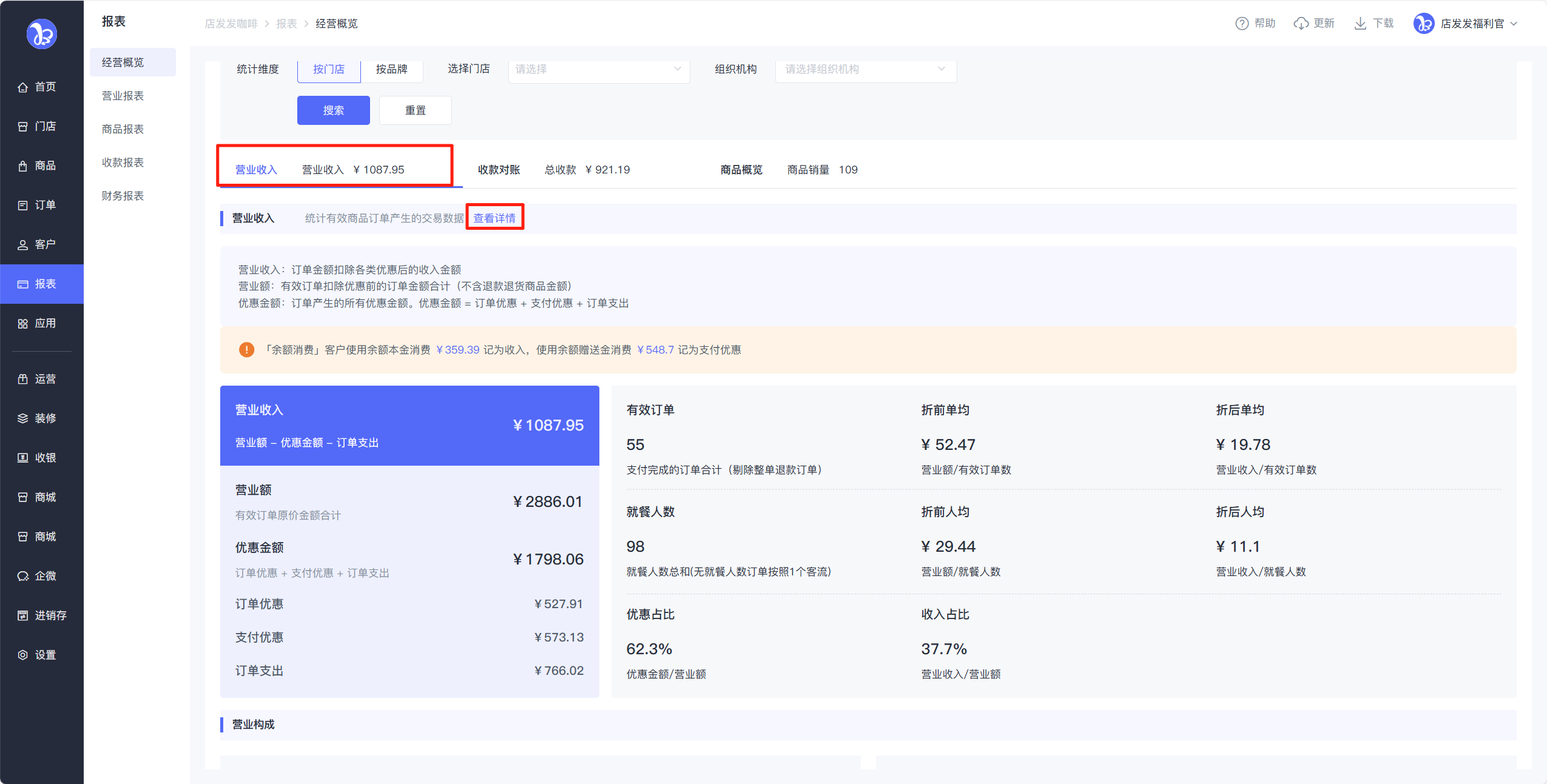The height and width of the screenshot is (784, 1547).
Task: Click the 就餐人数 value 98
Action: click(x=635, y=547)
